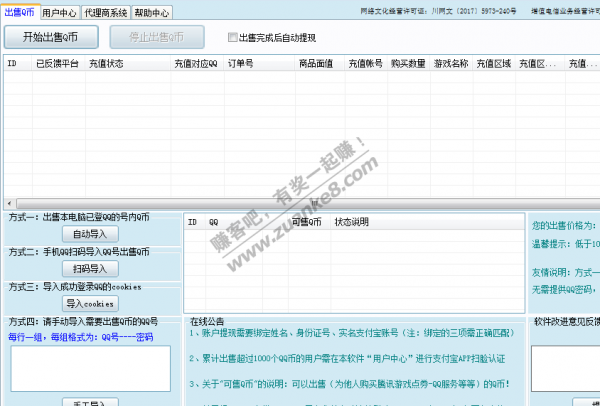The width and height of the screenshot is (600, 406).
Task: Sort by the ID column in orders table
Action: click(x=18, y=64)
